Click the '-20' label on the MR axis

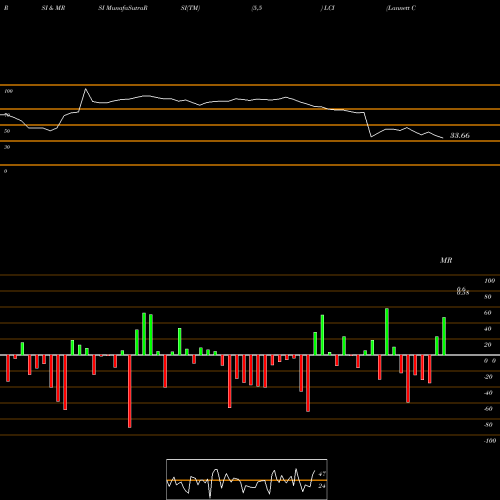tap(488, 377)
